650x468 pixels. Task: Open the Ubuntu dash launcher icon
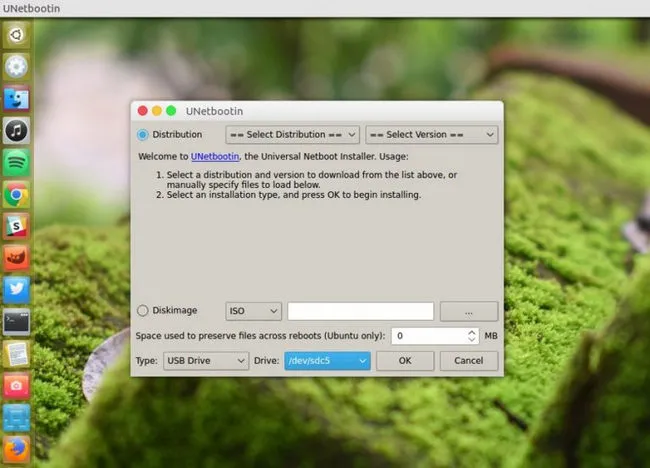click(16, 35)
